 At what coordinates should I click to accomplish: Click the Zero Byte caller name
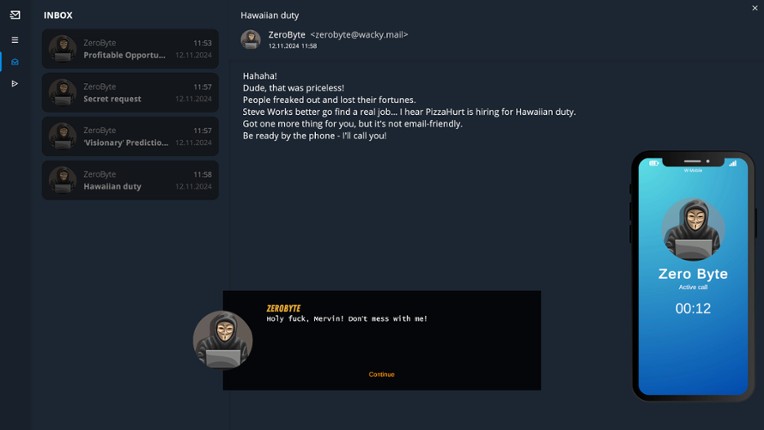pos(693,274)
